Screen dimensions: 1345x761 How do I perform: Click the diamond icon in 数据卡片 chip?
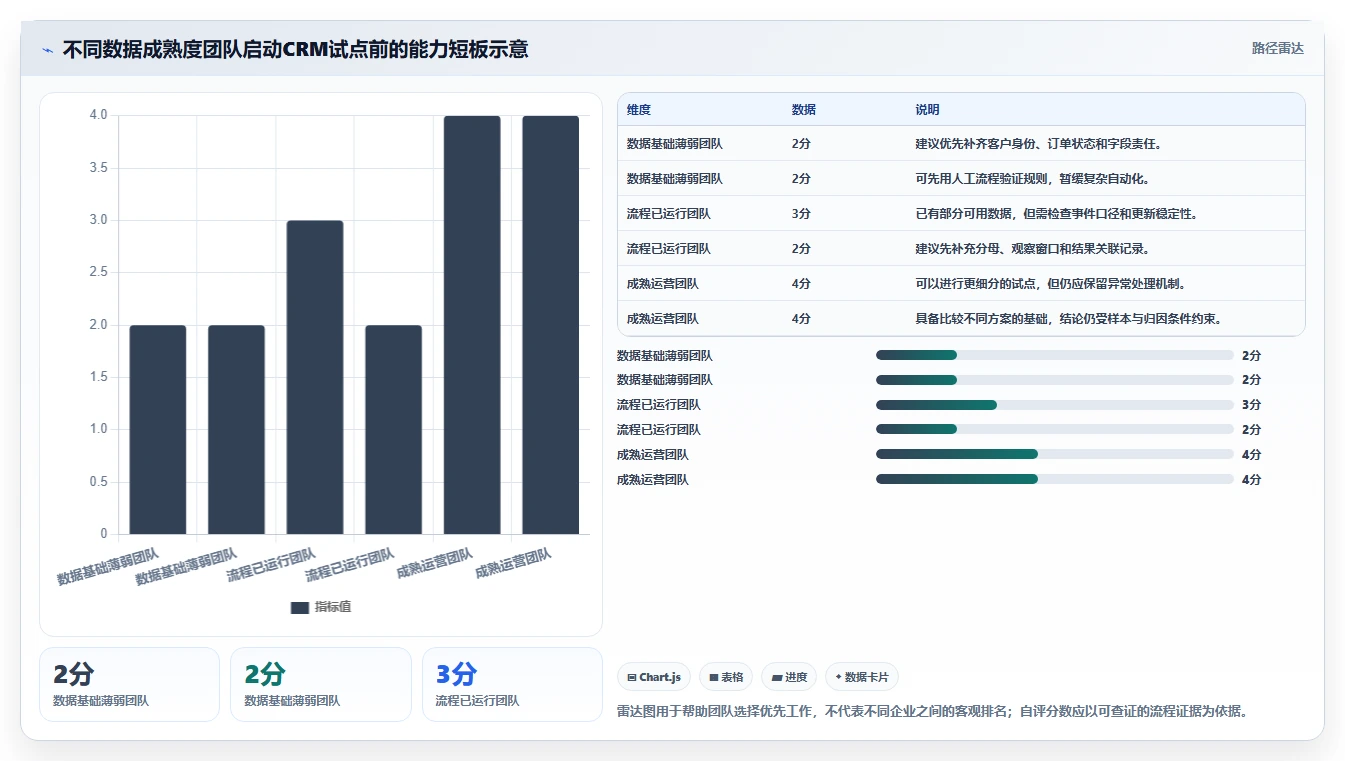click(839, 677)
